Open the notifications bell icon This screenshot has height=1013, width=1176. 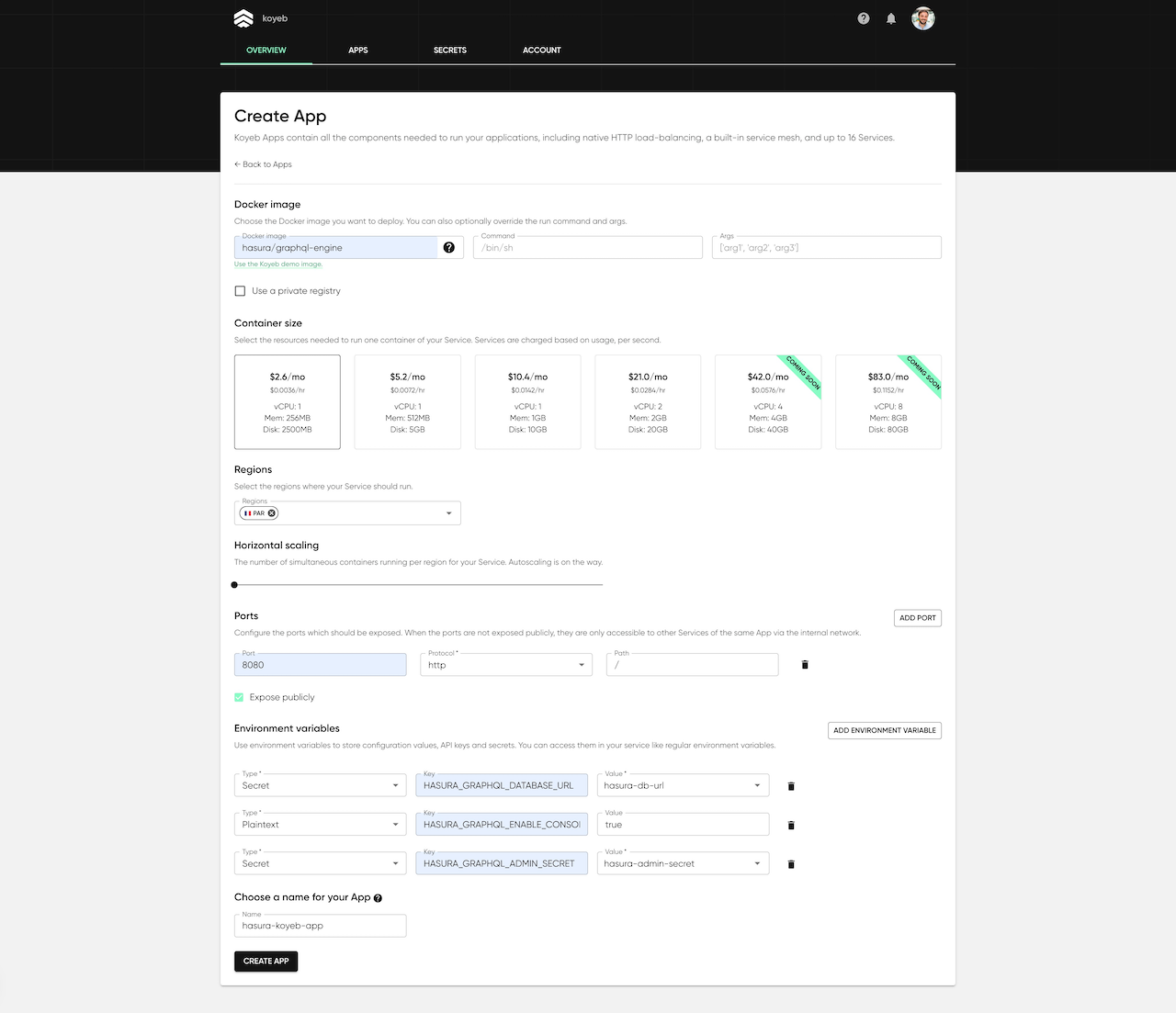pyautogui.click(x=891, y=18)
